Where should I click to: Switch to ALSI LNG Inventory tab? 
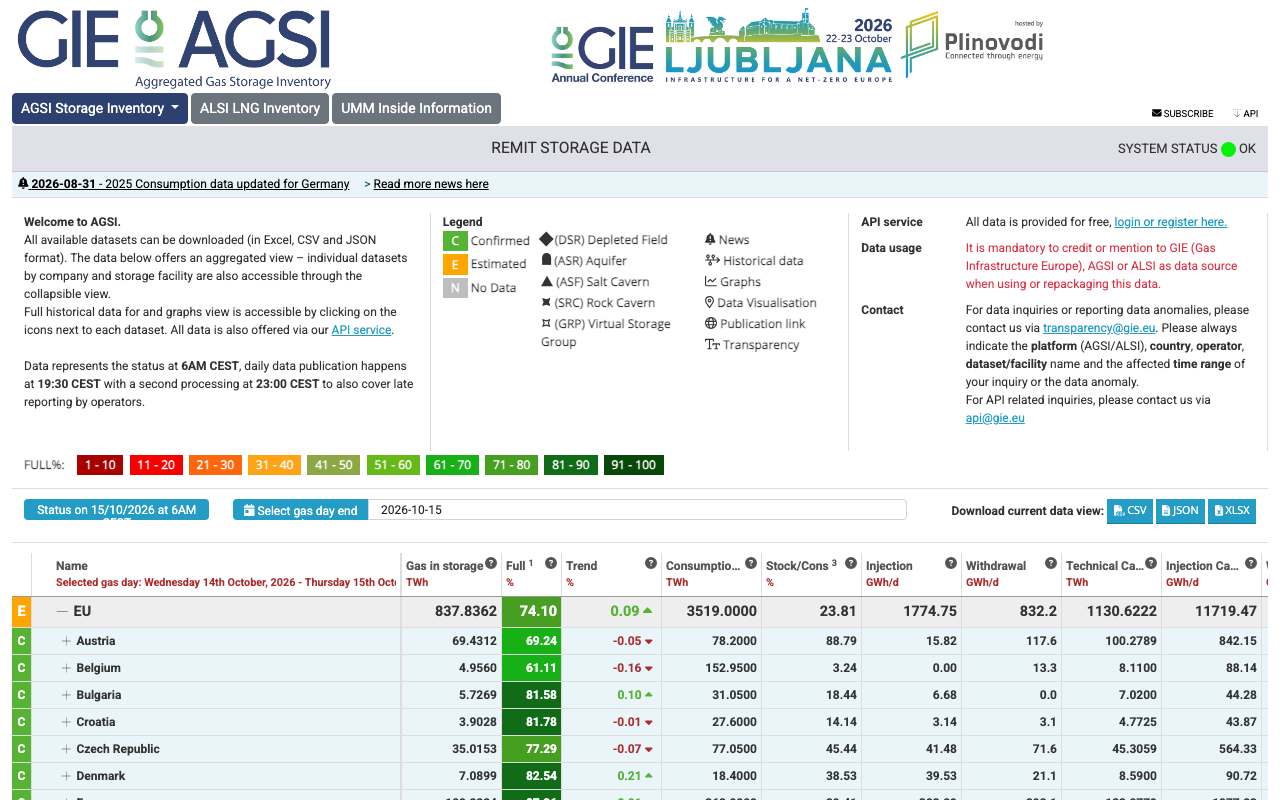tap(260, 108)
